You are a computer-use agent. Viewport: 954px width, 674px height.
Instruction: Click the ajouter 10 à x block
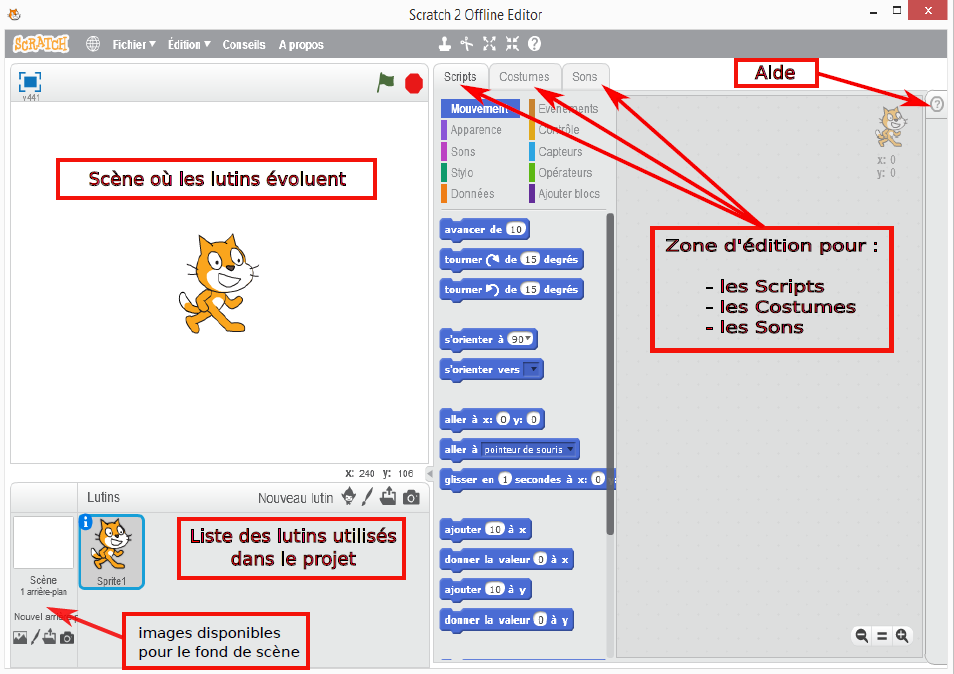[486, 529]
